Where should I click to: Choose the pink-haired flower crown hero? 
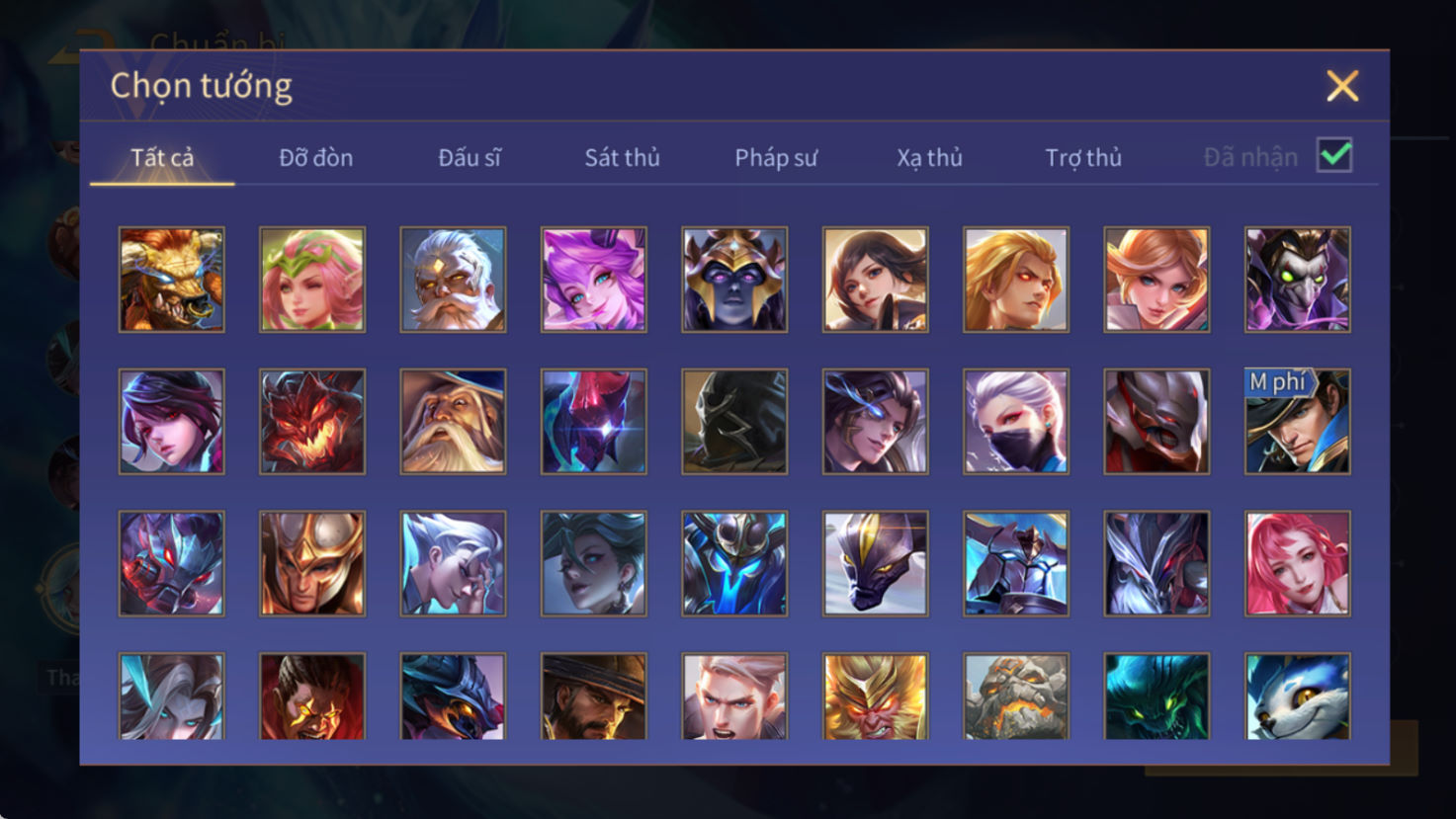click(x=312, y=280)
